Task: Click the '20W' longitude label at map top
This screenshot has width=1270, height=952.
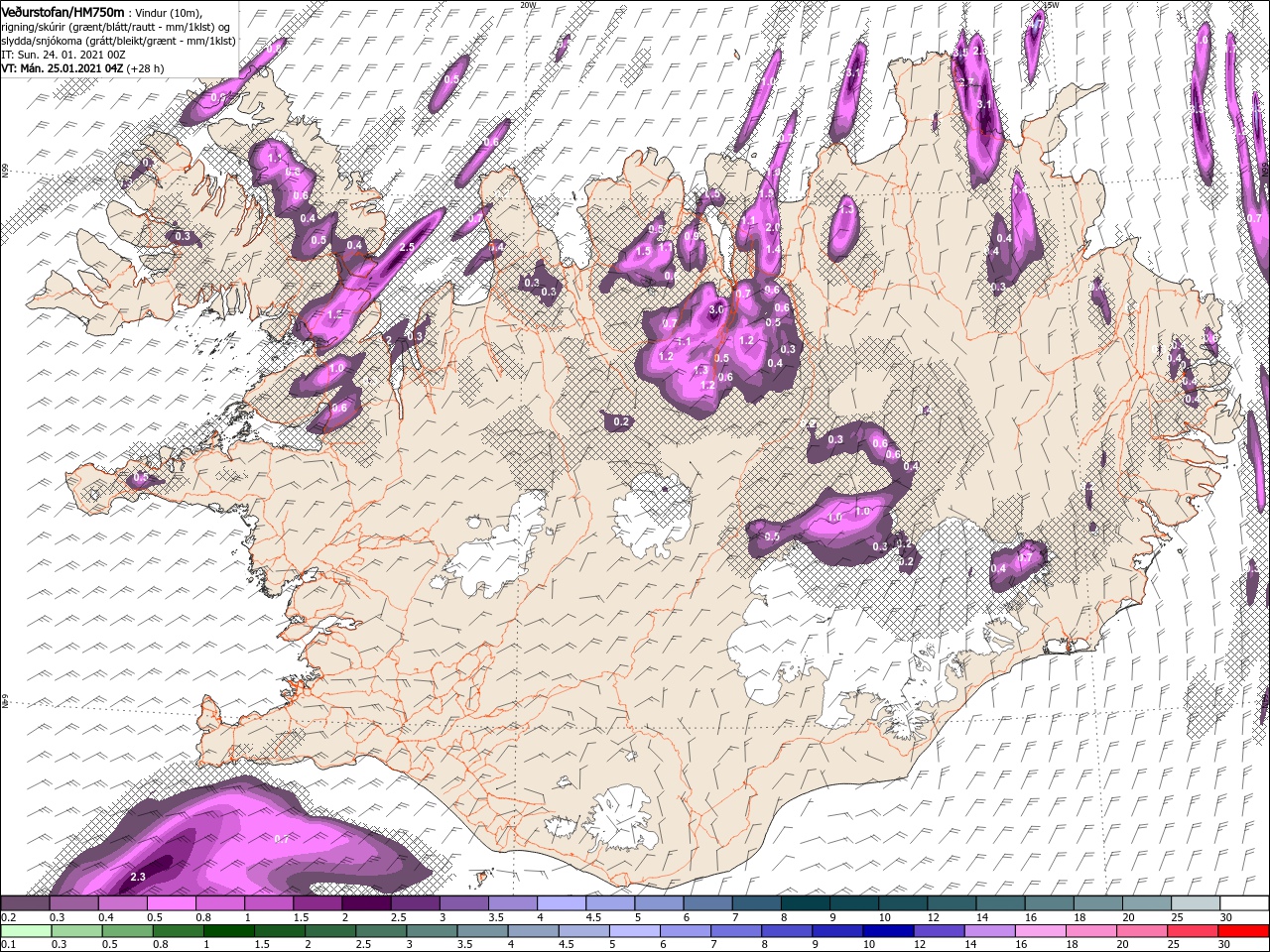Action: point(528,4)
